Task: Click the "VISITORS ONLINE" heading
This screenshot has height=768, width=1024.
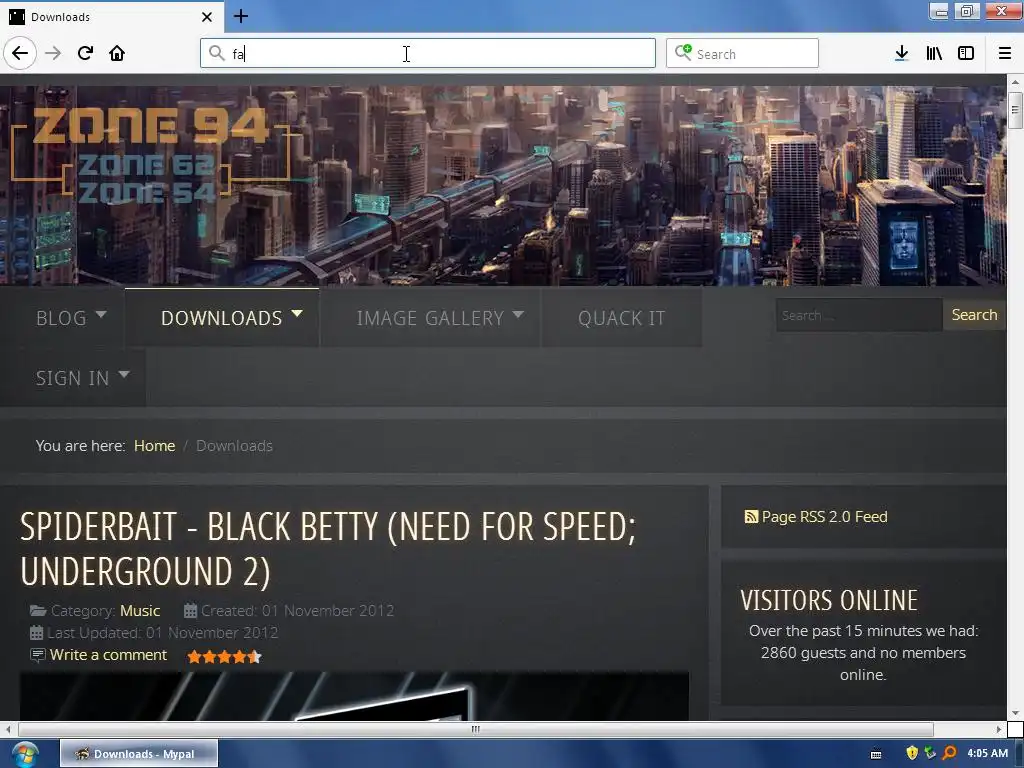Action: point(829,600)
